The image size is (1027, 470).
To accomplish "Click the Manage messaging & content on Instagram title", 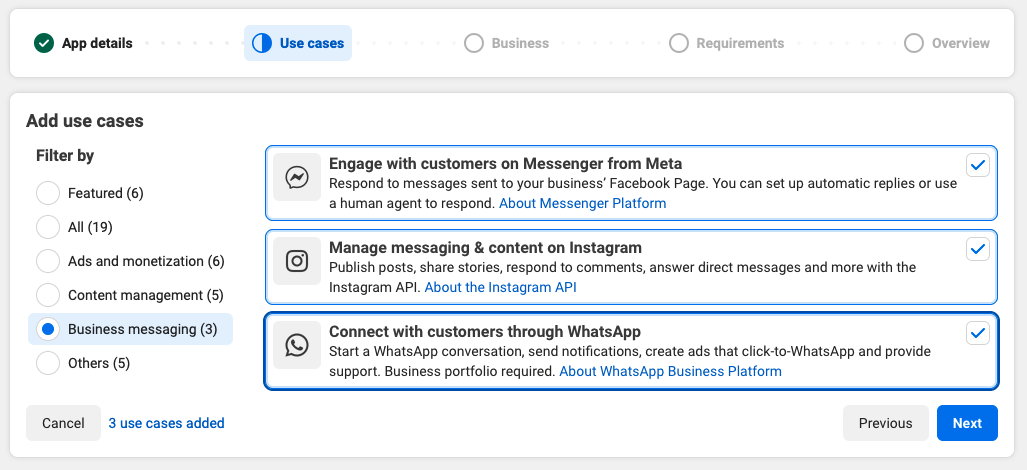I will pos(485,247).
